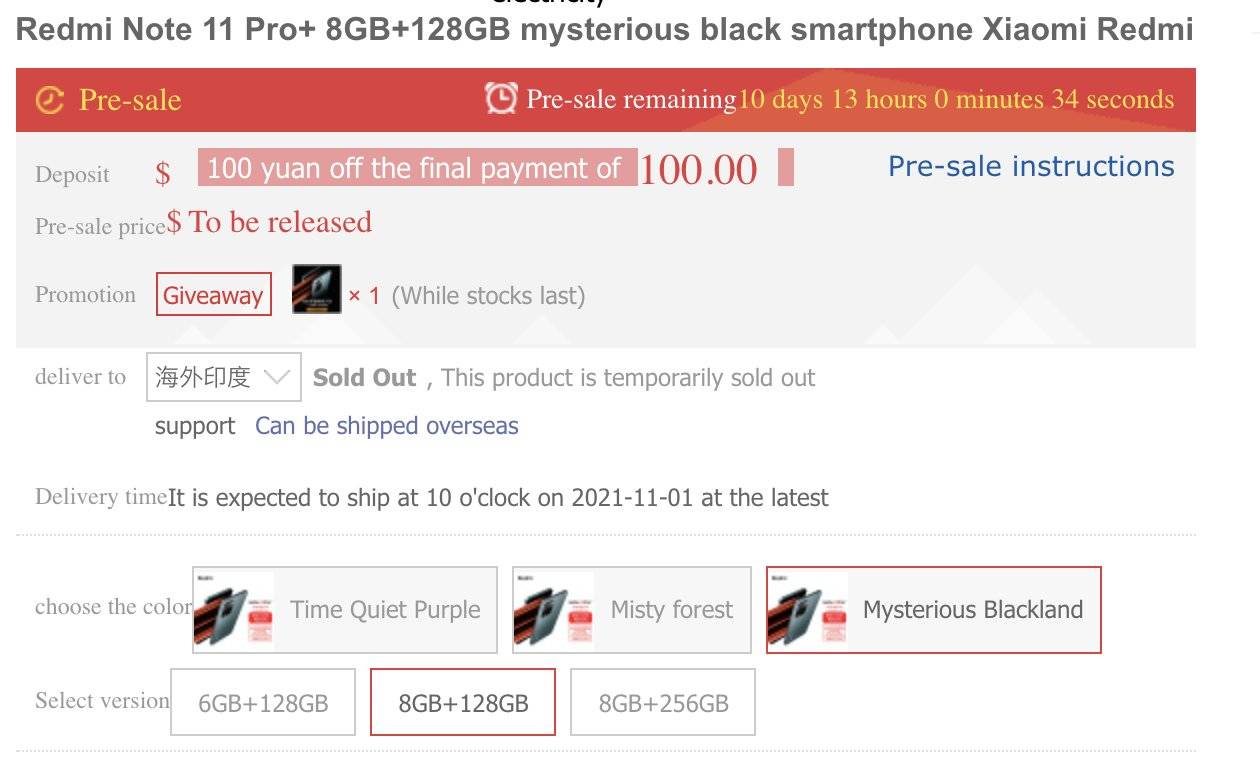Screen dimensions: 1260x782
Task: Click the Mysterious Blackland phone image
Action: 808,610
